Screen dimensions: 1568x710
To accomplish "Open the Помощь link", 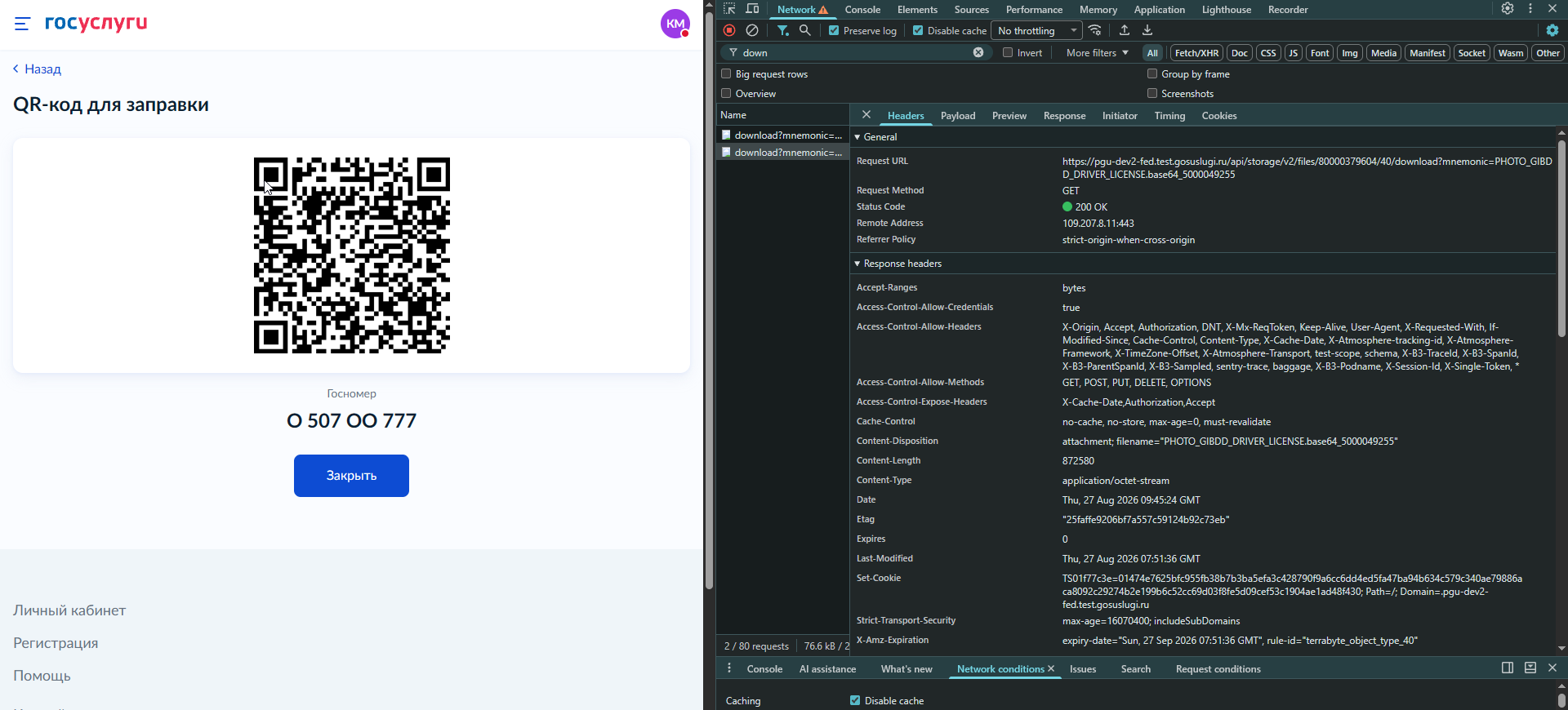I will 42,676.
